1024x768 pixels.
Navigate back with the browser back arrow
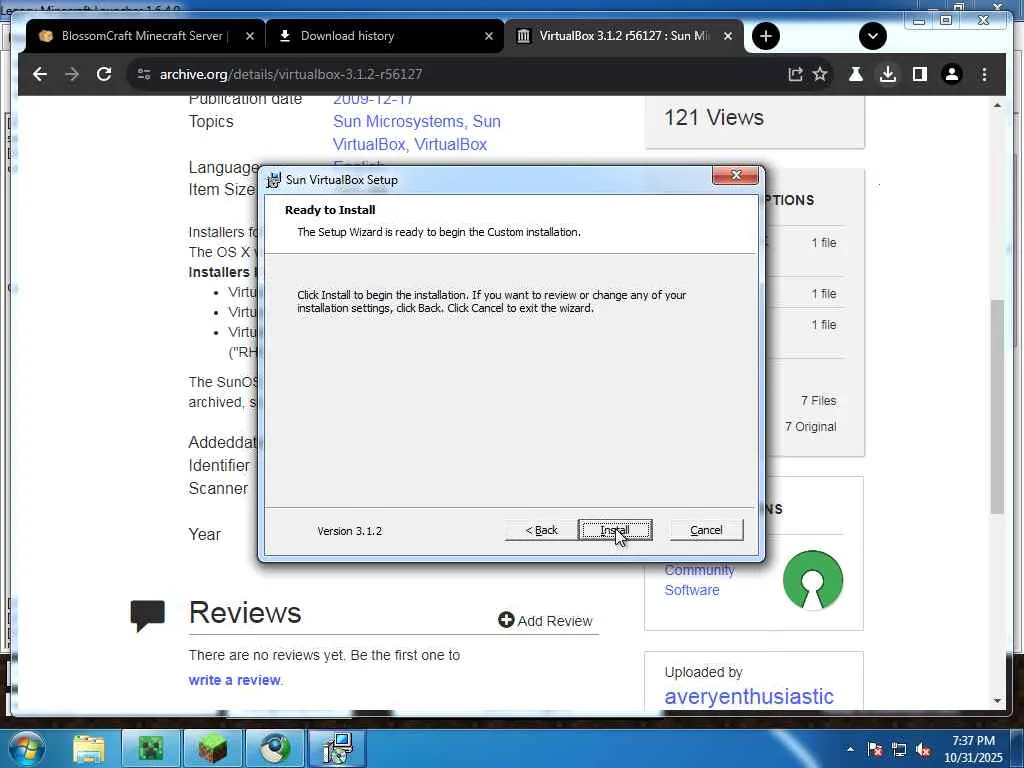click(40, 74)
